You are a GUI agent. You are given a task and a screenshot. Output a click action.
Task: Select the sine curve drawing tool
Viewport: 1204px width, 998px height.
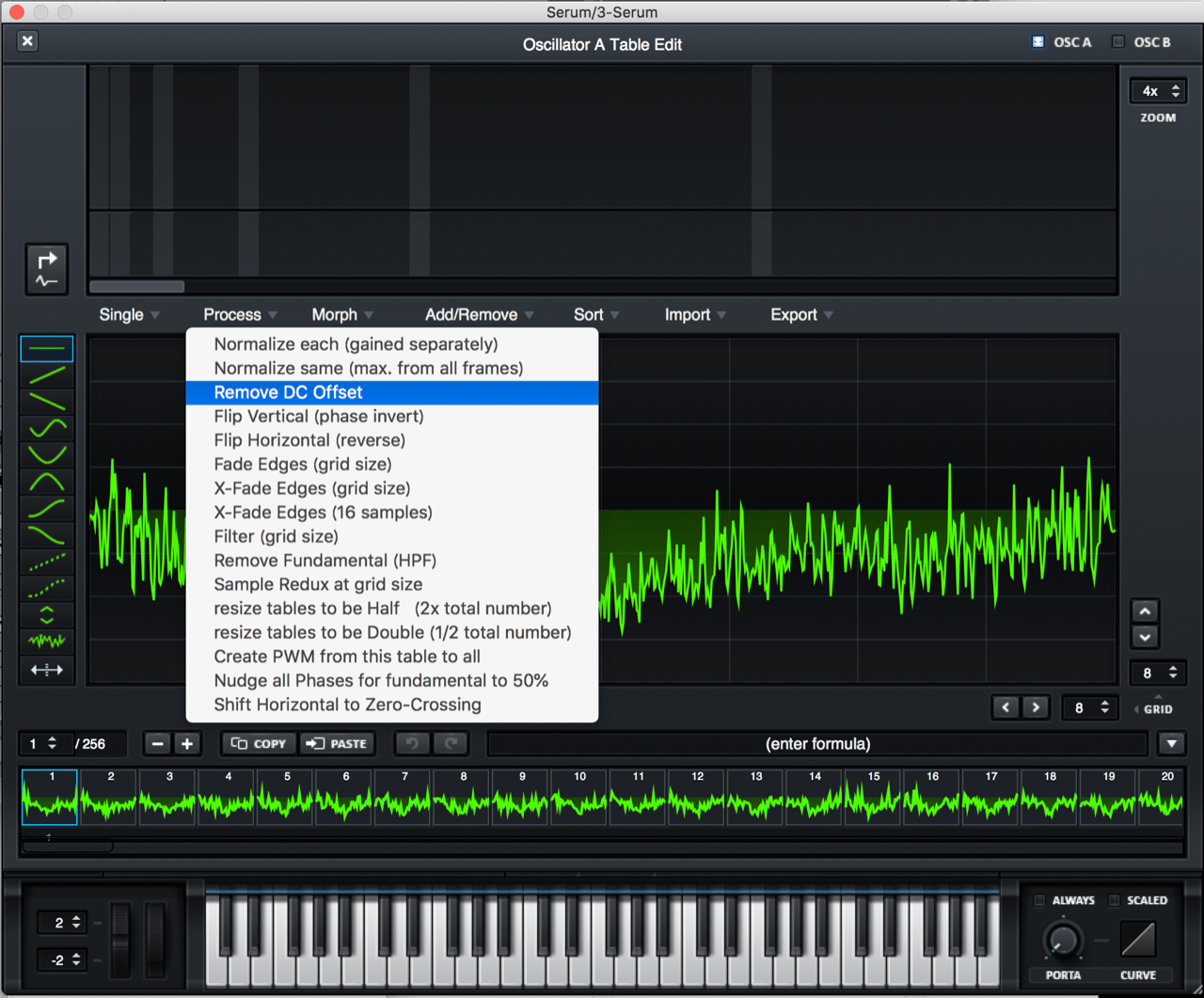46,427
